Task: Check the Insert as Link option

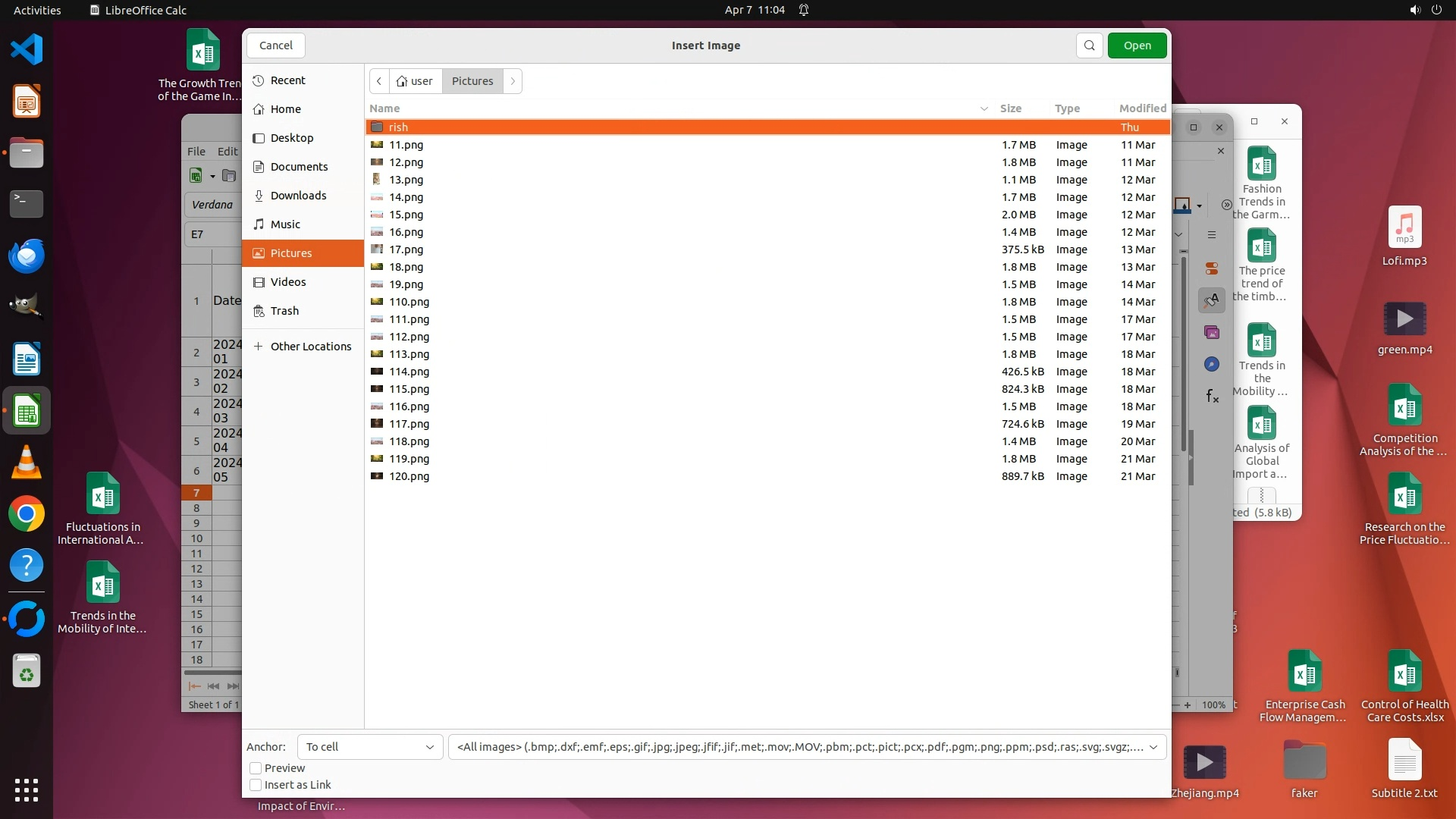Action: coord(256,785)
